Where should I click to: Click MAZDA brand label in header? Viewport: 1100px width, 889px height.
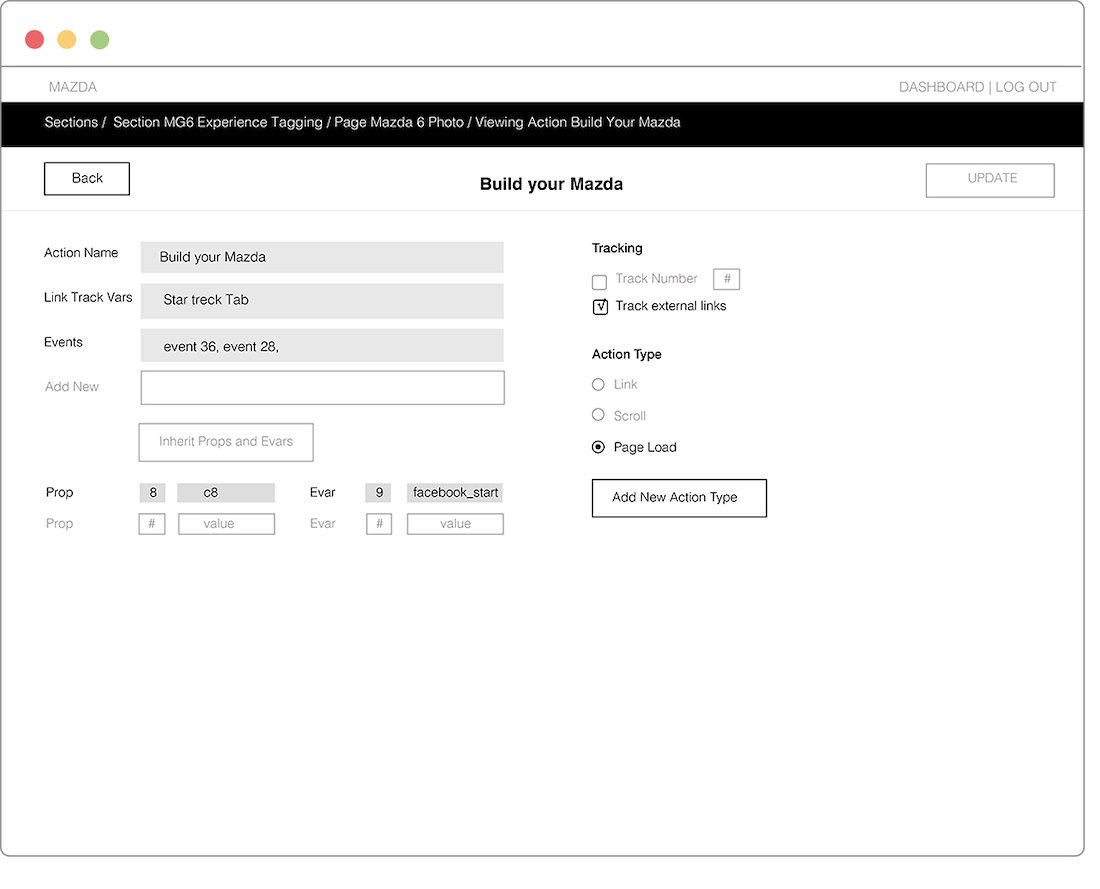click(x=74, y=88)
